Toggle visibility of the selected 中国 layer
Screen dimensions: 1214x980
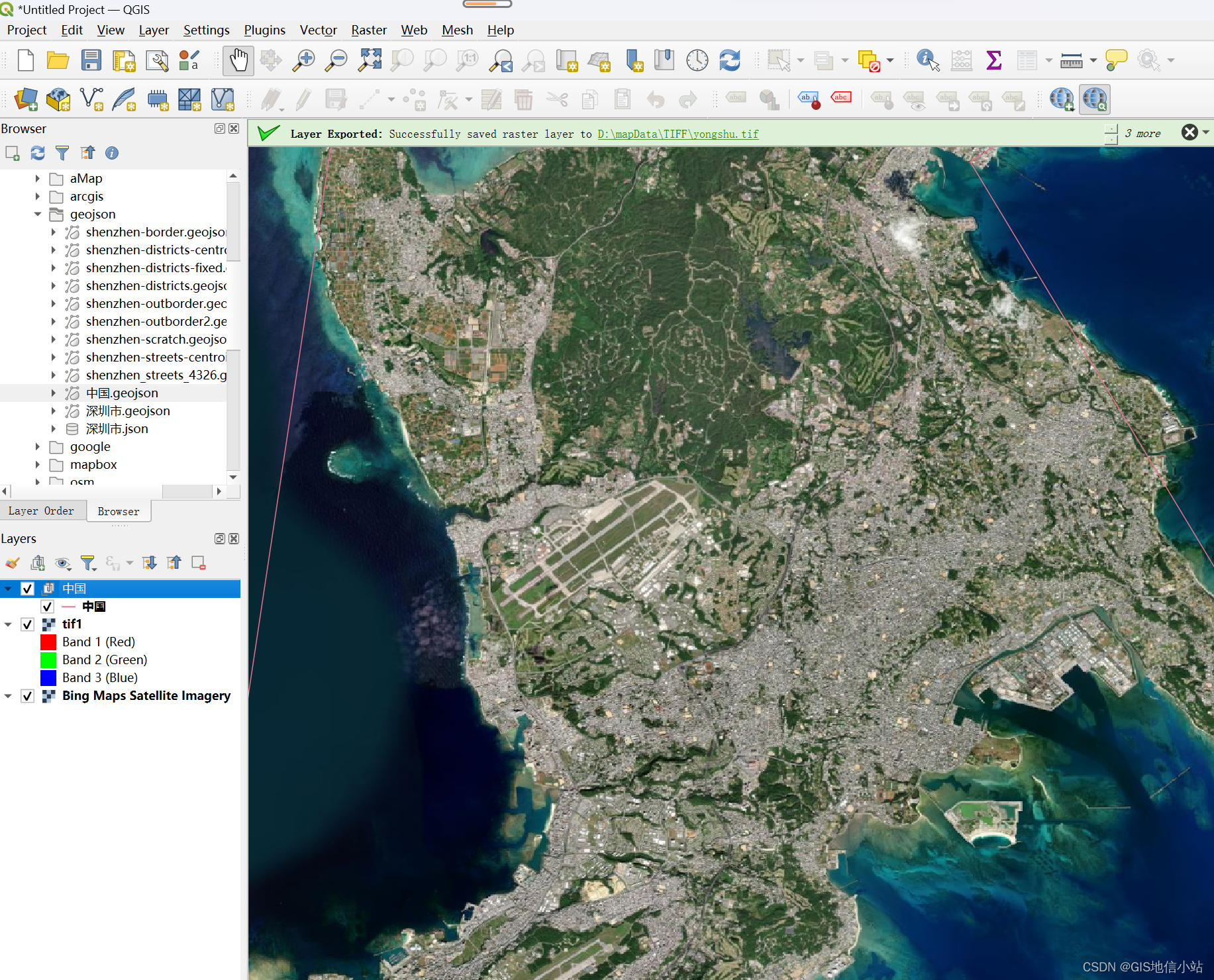point(28,589)
